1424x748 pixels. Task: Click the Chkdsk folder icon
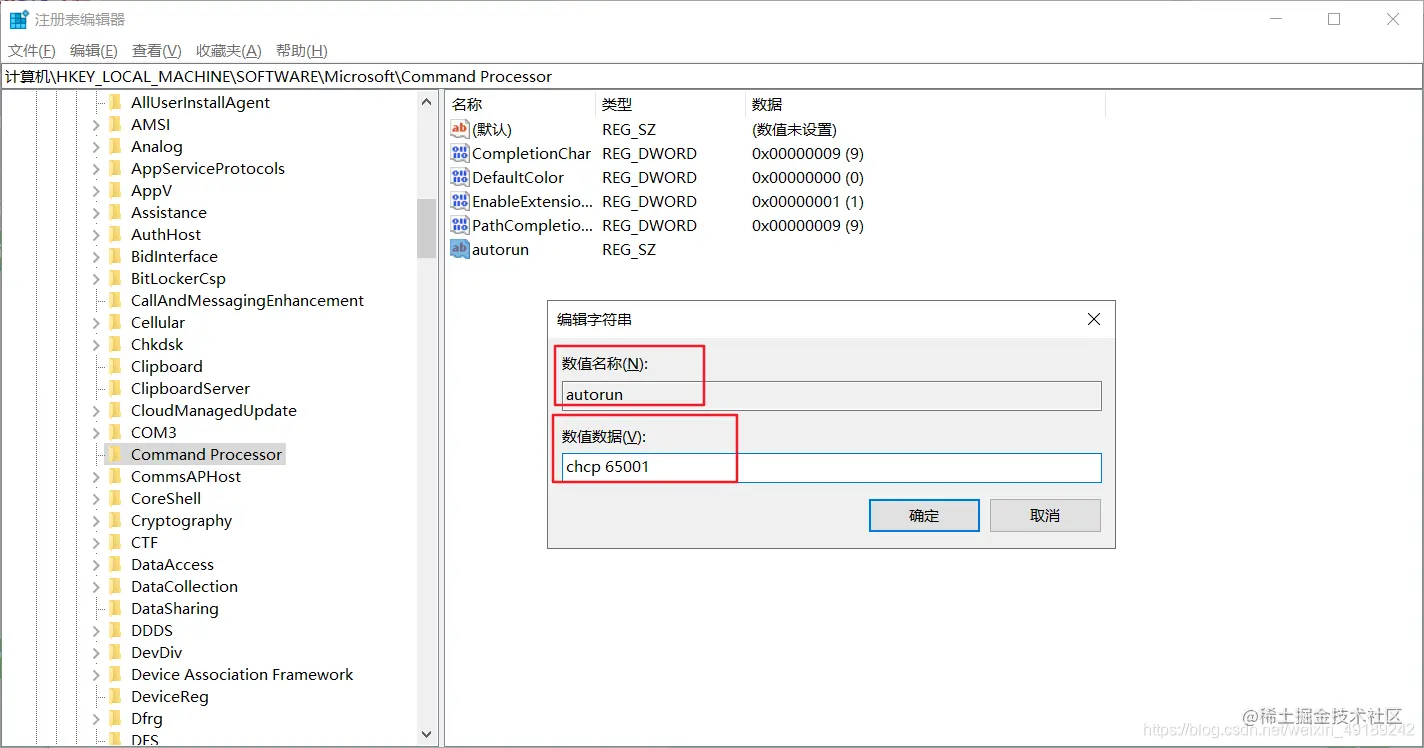(116, 344)
